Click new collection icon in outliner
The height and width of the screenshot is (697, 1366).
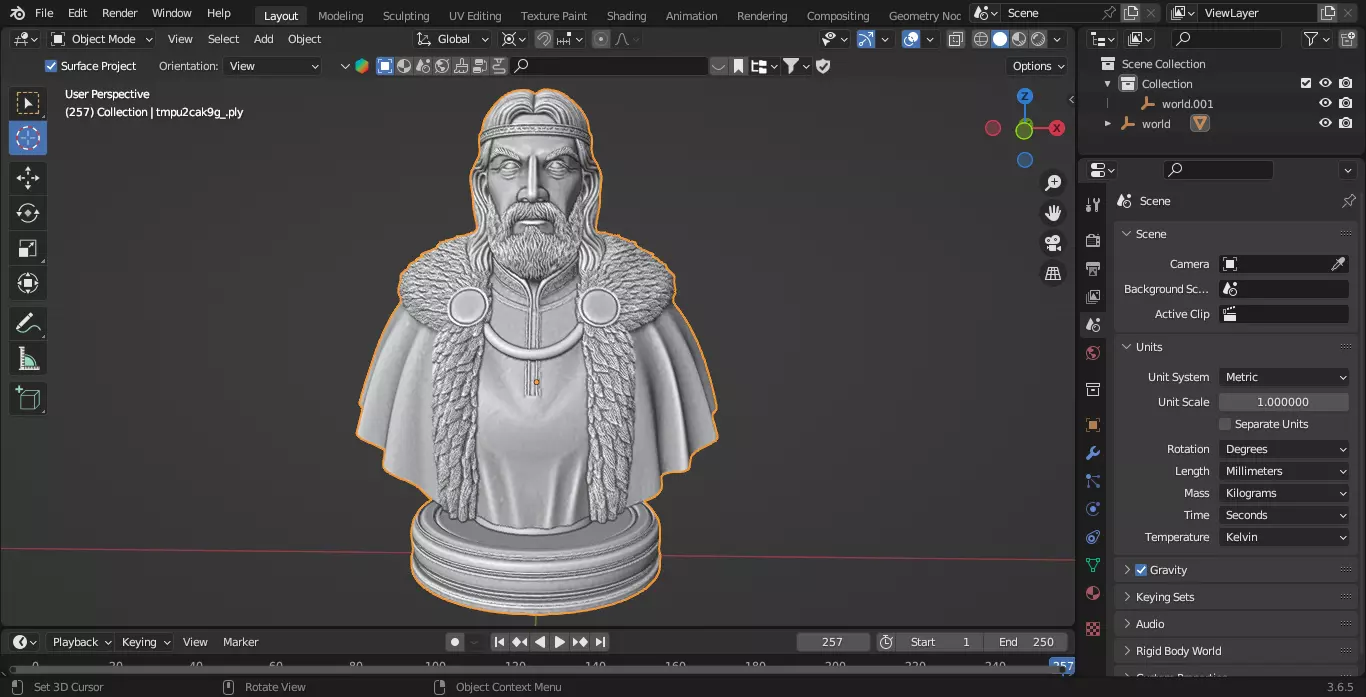pyautogui.click(x=1346, y=39)
